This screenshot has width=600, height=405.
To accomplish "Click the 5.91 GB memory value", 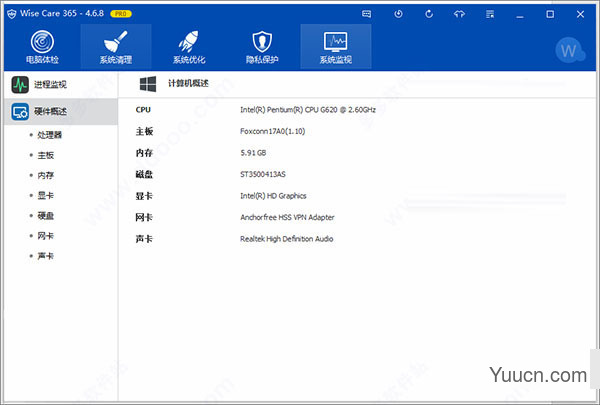I will point(253,153).
